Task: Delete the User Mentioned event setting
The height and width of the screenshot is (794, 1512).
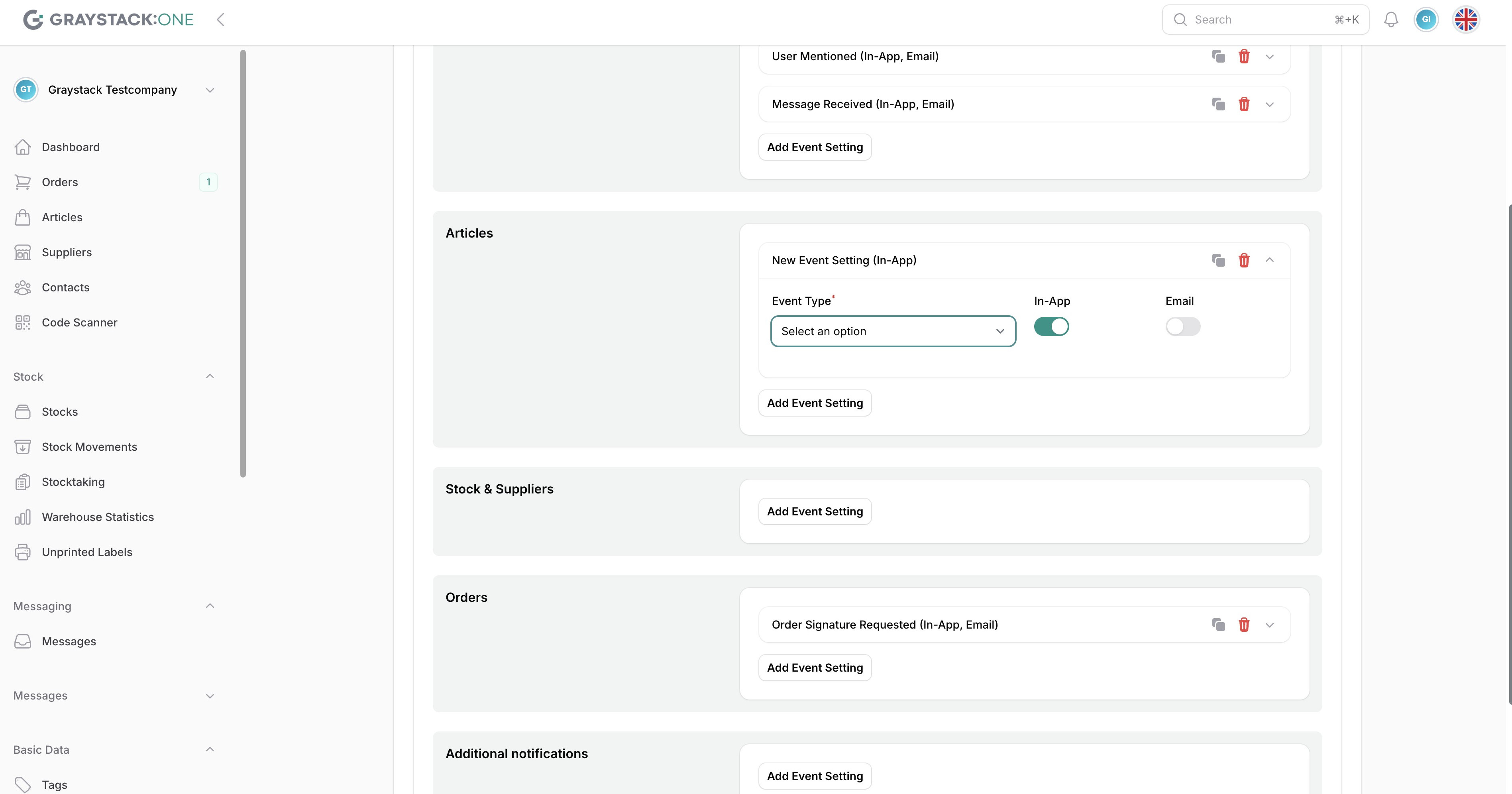Action: click(1244, 56)
